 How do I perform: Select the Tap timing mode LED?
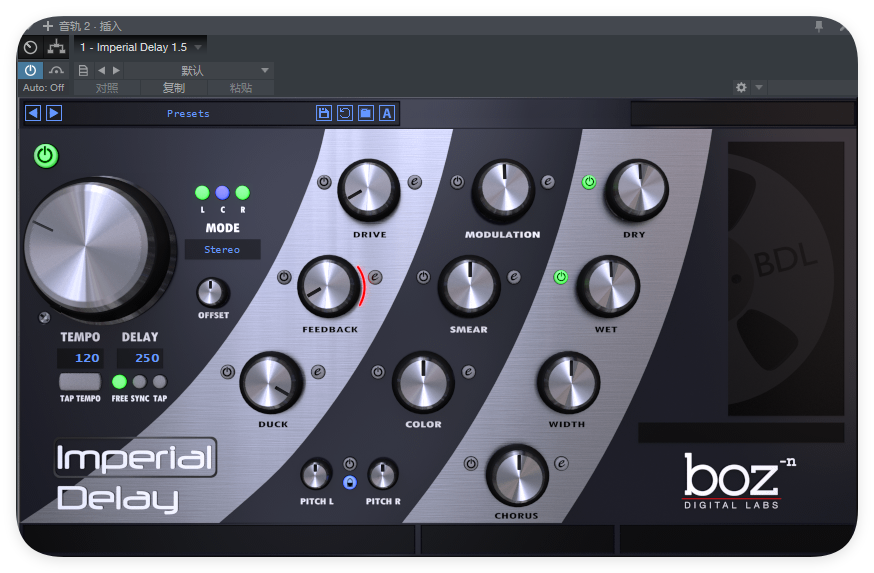click(x=159, y=382)
